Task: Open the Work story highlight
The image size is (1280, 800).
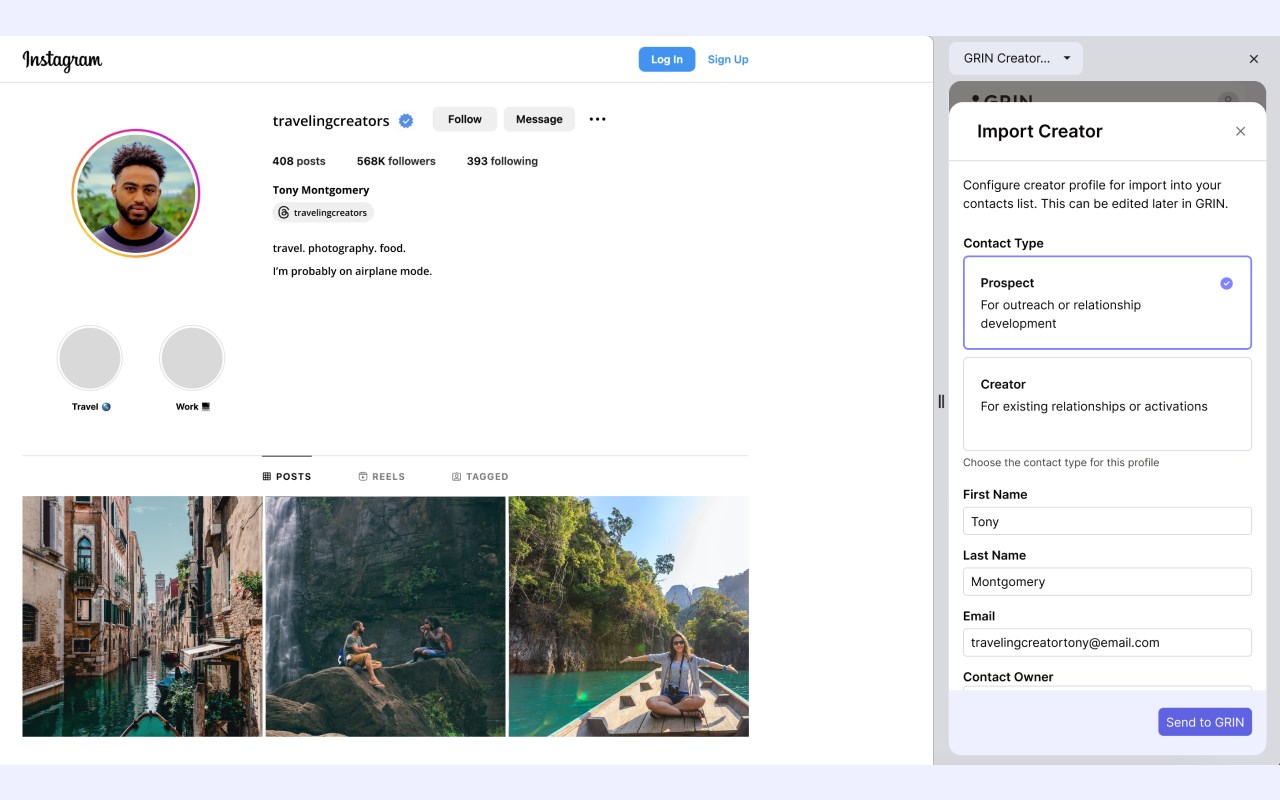Action: tap(192, 358)
